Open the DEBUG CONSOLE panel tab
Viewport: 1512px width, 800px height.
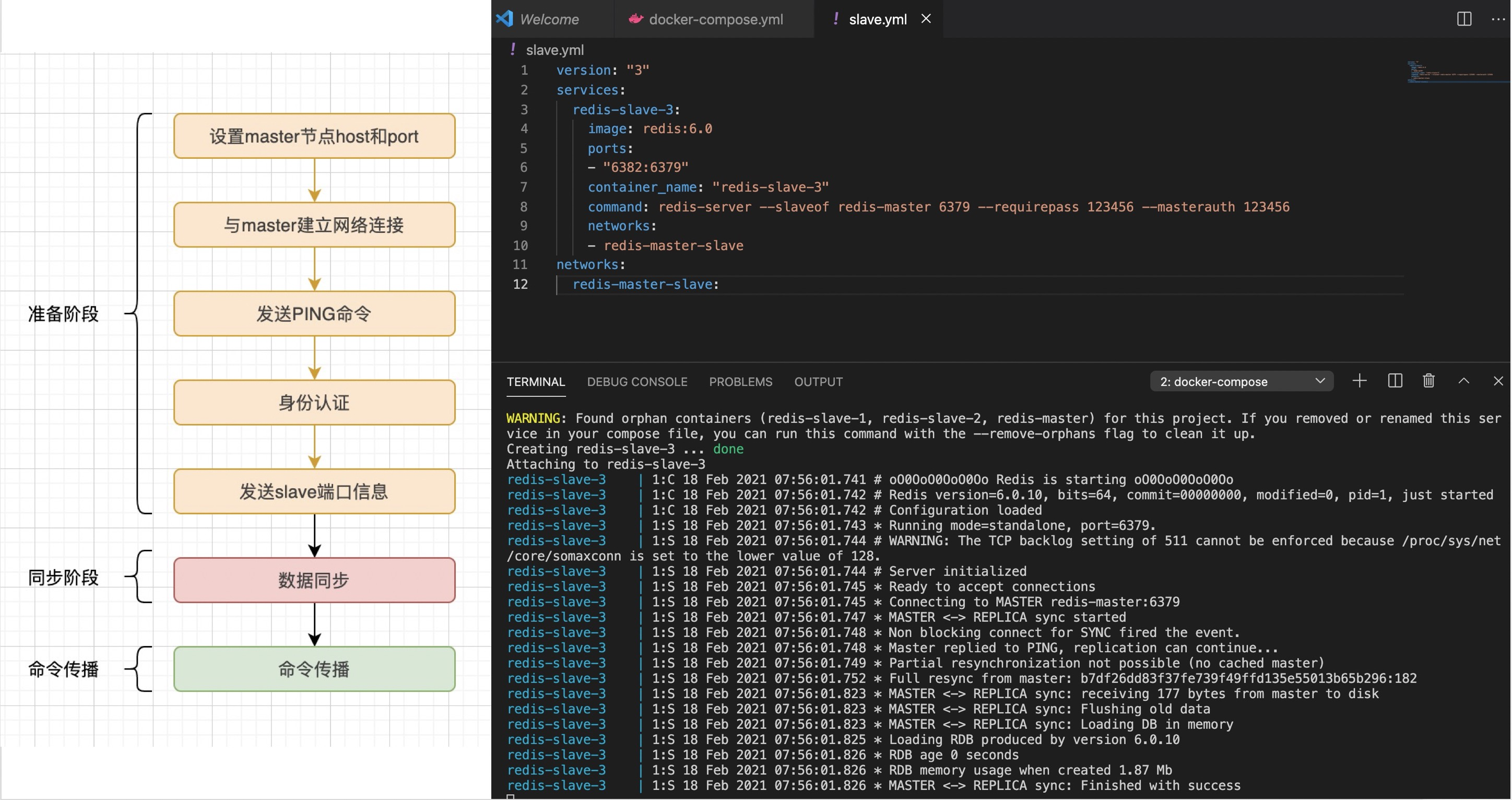click(x=637, y=382)
